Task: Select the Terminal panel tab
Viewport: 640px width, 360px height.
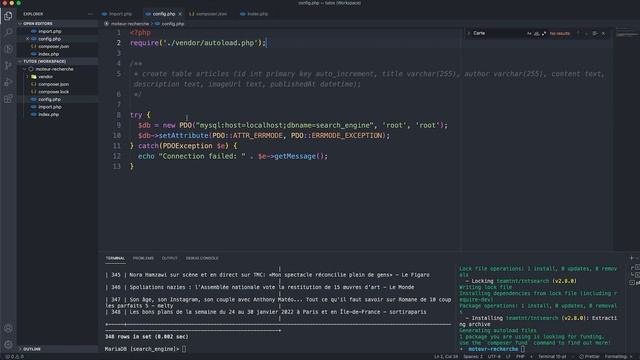Action: (115, 258)
